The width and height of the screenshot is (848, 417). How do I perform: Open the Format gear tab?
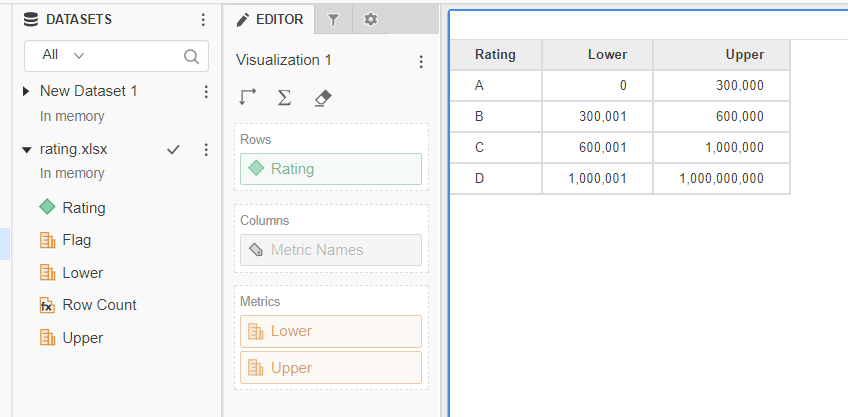coord(370,19)
